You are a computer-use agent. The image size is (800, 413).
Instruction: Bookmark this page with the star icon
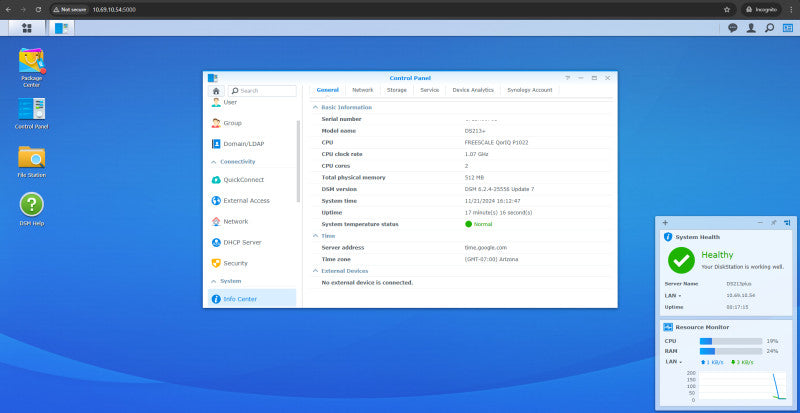[x=727, y=9]
